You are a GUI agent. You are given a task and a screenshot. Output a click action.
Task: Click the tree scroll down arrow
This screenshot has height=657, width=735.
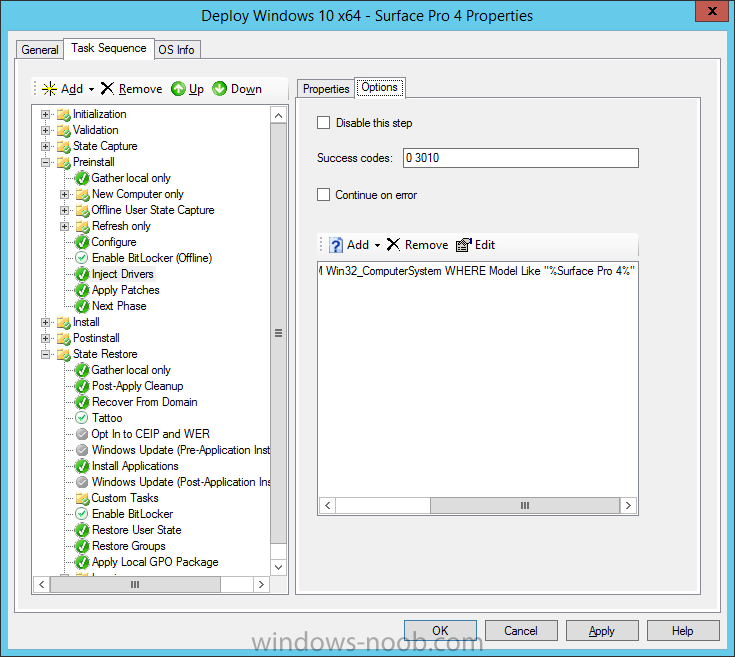(x=278, y=567)
